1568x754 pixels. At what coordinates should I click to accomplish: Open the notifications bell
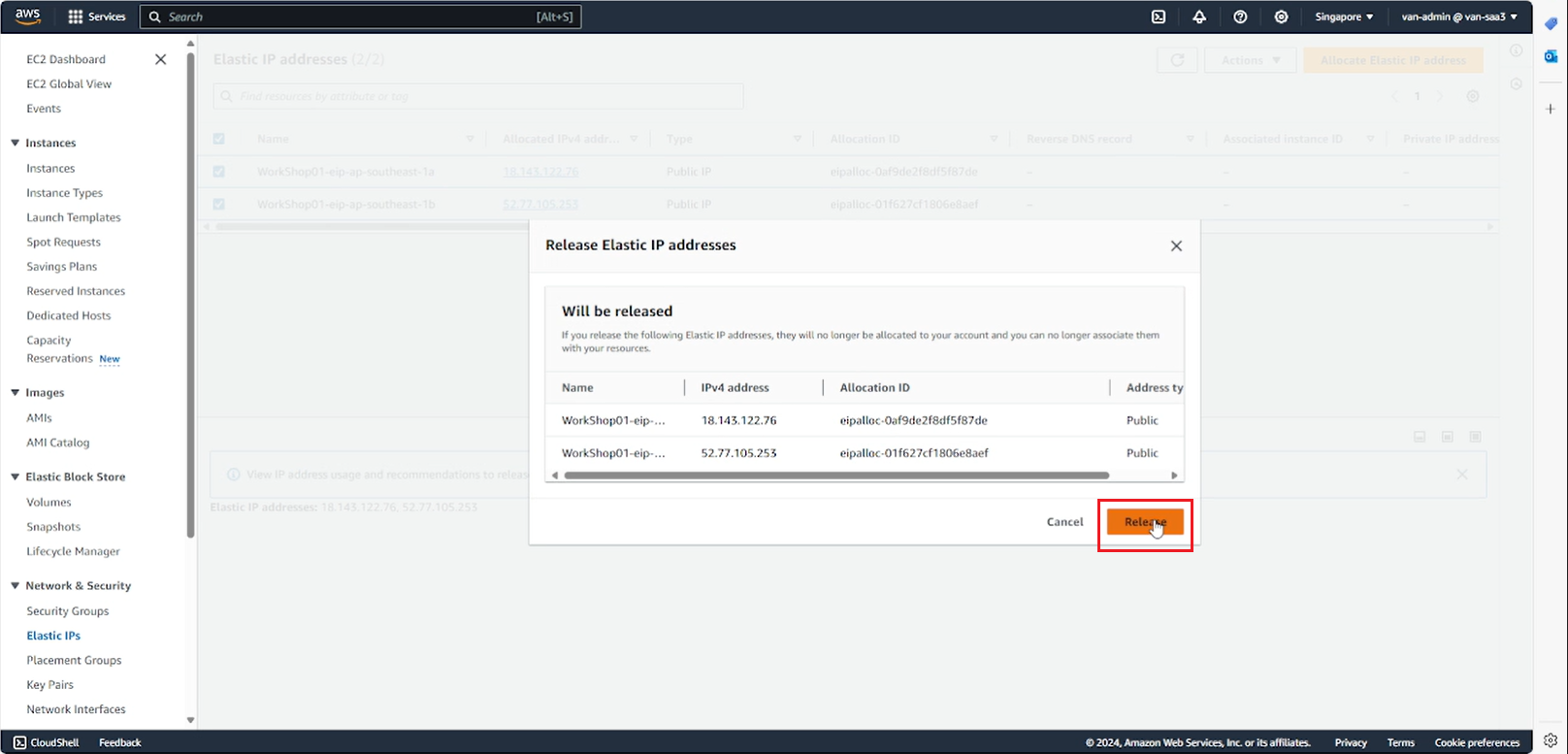coord(1199,16)
